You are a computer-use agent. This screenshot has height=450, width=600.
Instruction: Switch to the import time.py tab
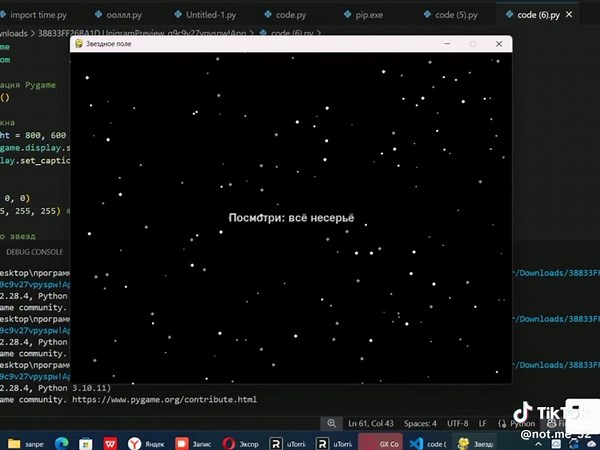click(x=38, y=15)
